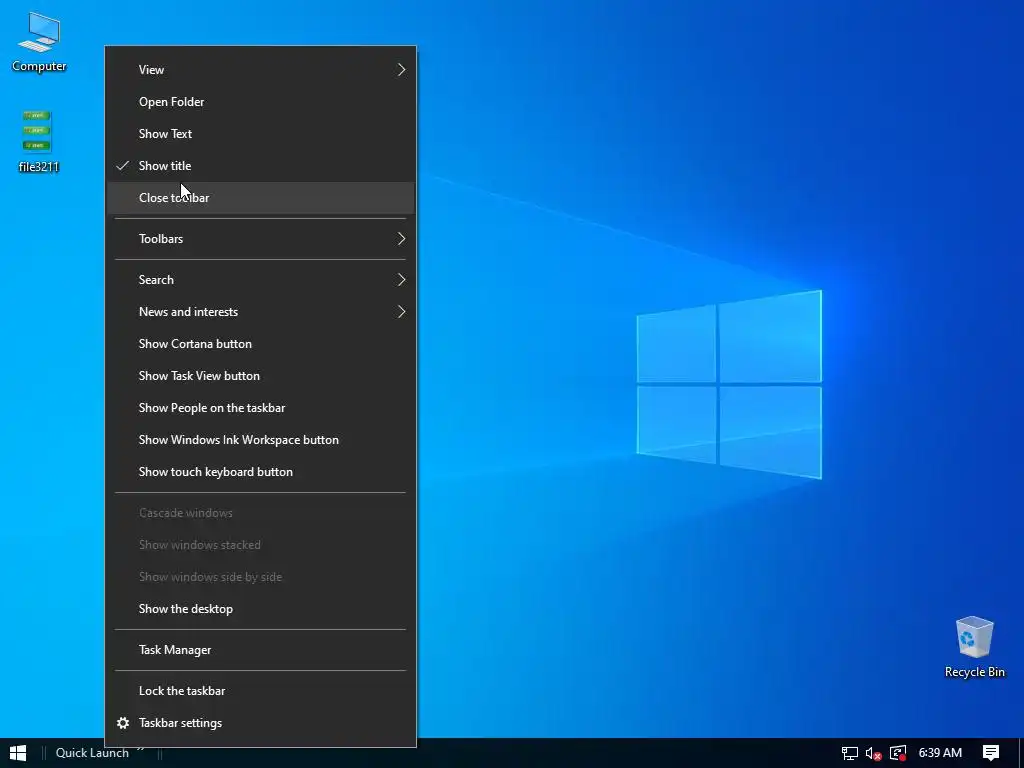Viewport: 1024px width, 768px height.
Task: Expand the News and interests submenu
Action: pyautogui.click(x=261, y=312)
